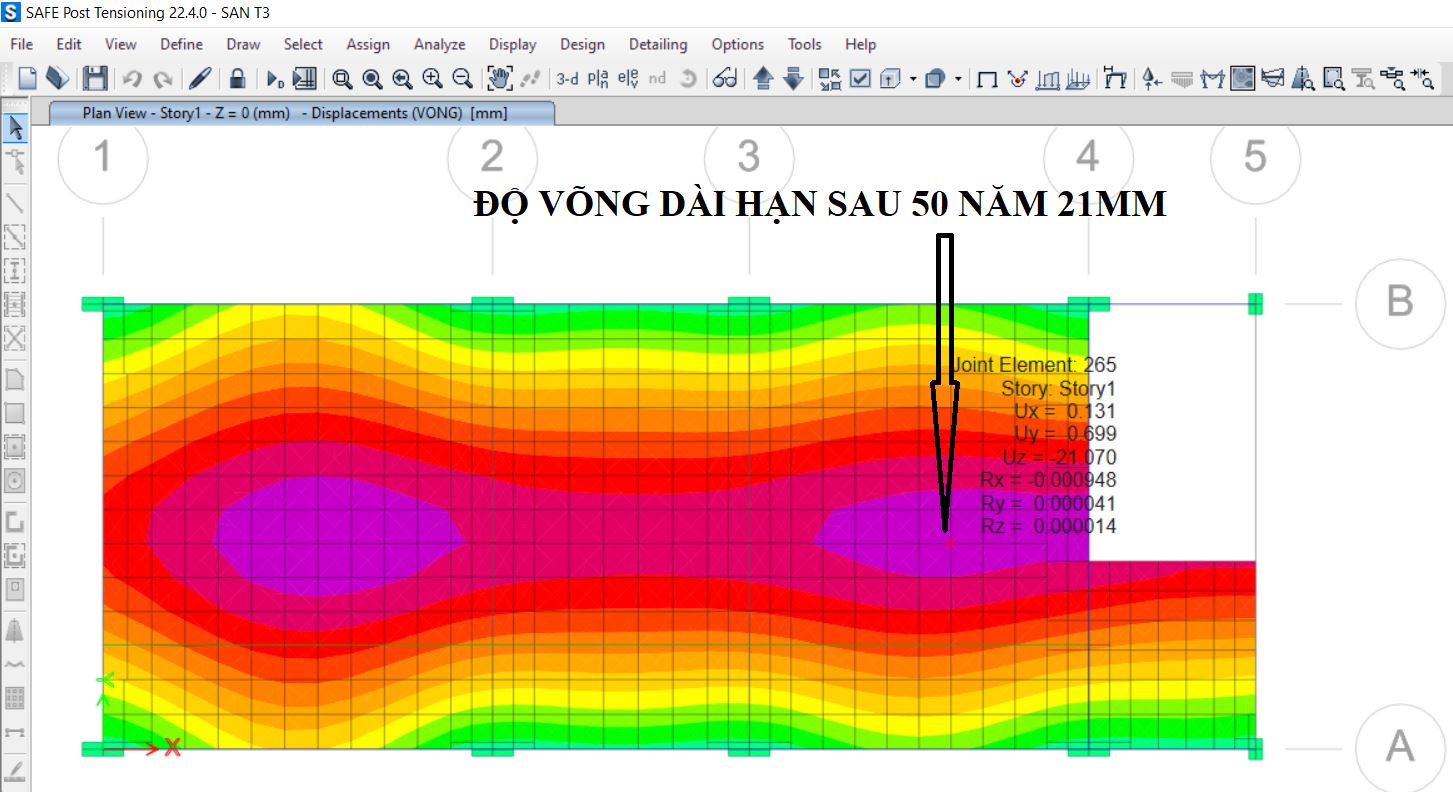Open the Assign menu
Image resolution: width=1453 pixels, height=792 pixels.
point(368,44)
